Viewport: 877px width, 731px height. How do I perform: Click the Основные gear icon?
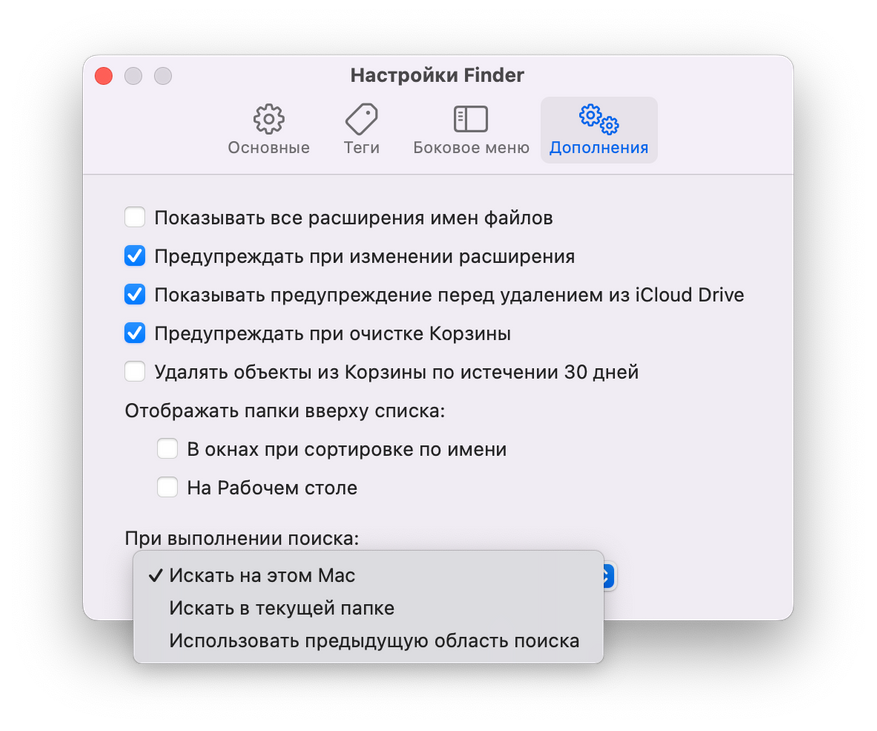point(268,119)
